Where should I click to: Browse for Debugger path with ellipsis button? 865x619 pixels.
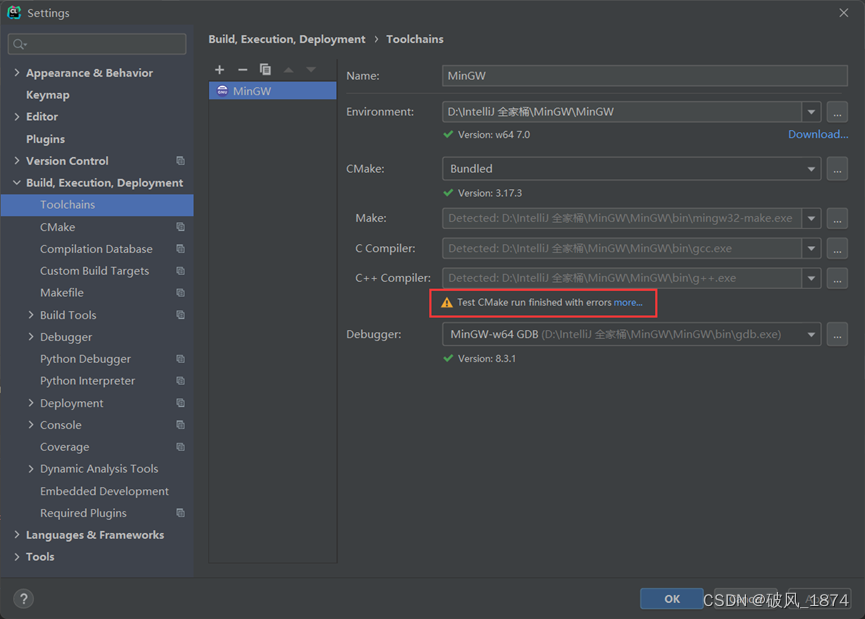click(x=837, y=335)
